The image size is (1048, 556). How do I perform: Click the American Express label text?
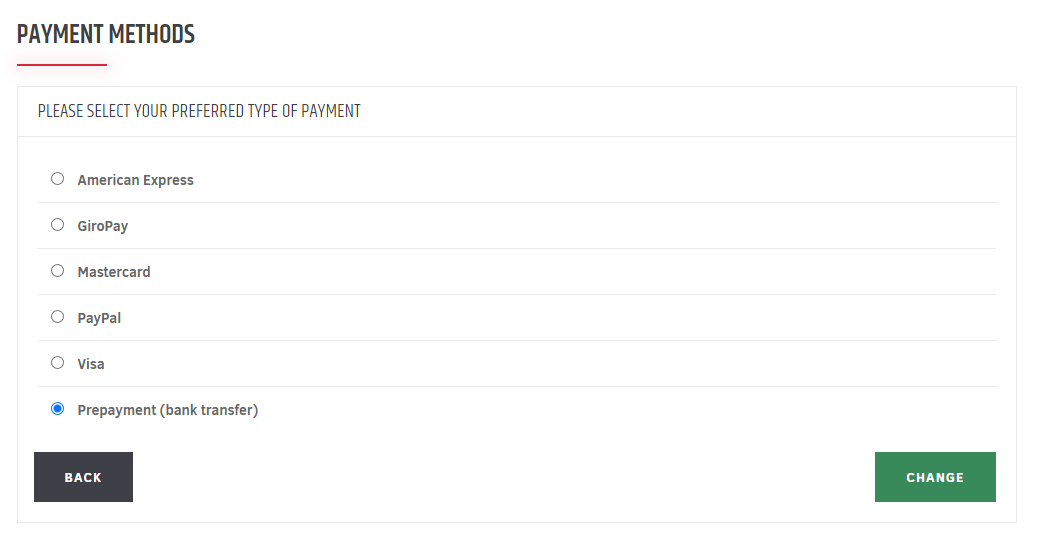(x=135, y=180)
